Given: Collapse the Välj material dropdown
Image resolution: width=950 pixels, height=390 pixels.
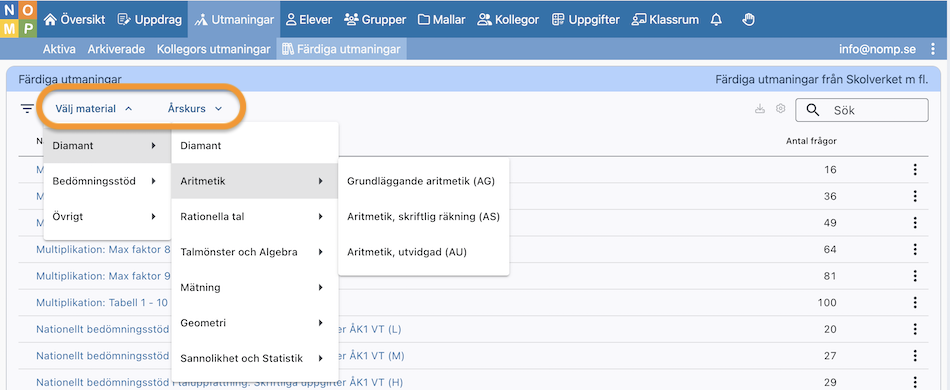Looking at the screenshot, I should point(93,109).
